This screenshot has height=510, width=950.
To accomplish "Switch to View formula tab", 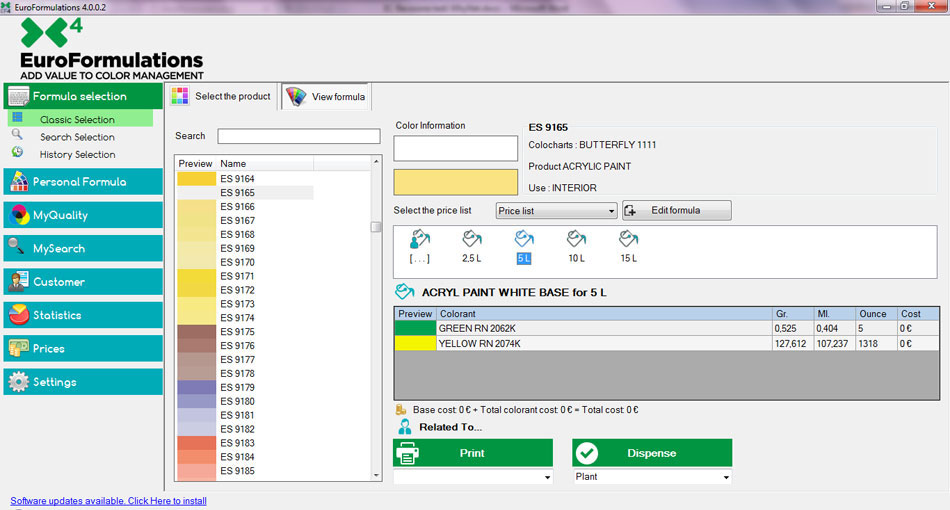I will click(326, 96).
